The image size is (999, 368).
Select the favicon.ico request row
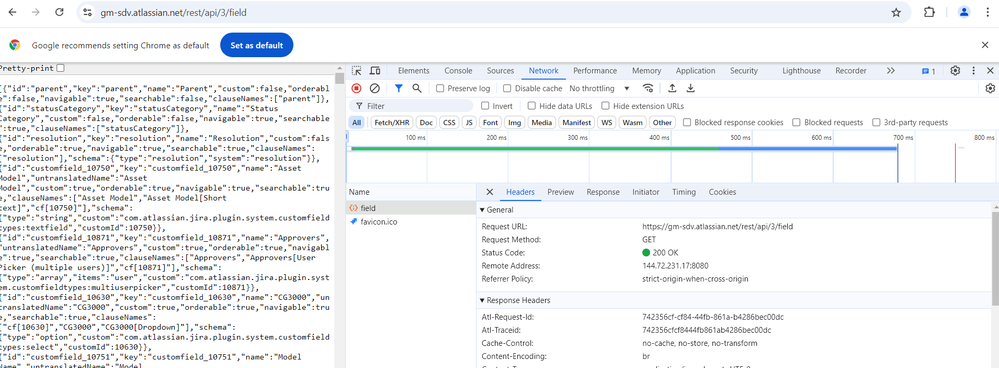point(411,222)
